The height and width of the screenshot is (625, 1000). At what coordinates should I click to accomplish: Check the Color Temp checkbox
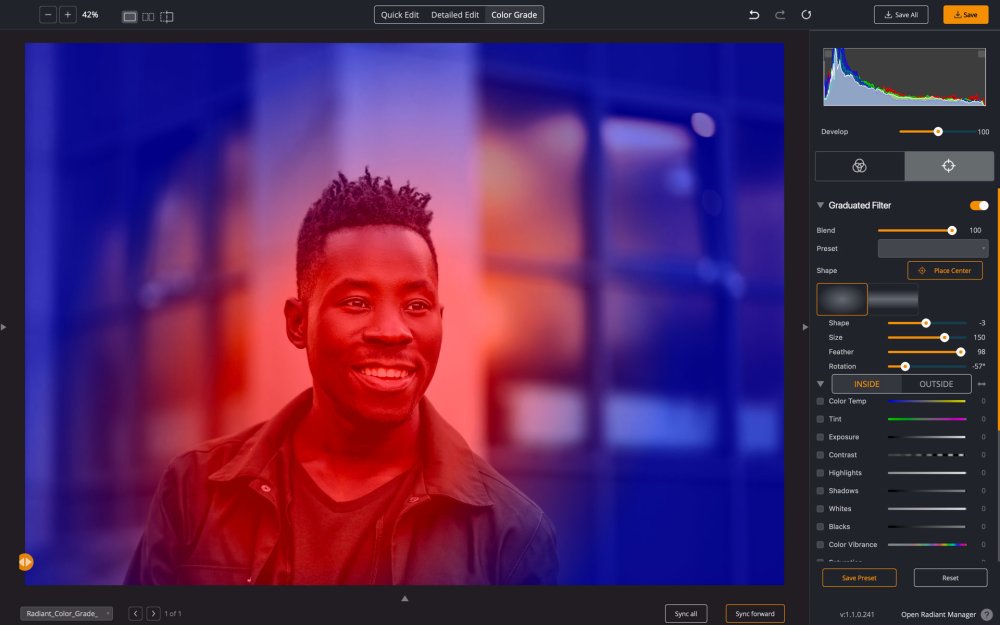[822, 401]
